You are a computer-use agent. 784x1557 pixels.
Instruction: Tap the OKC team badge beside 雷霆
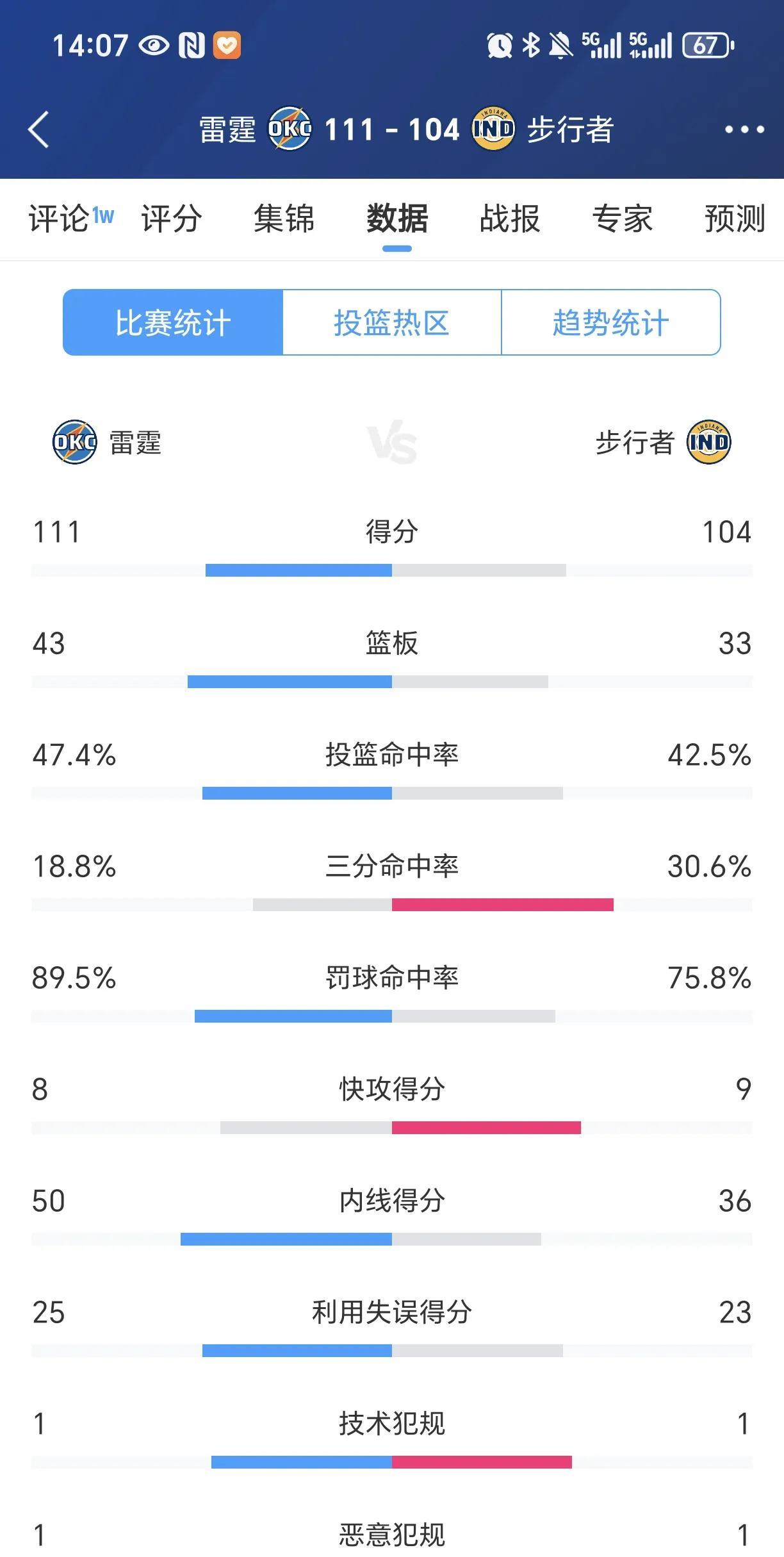click(74, 442)
